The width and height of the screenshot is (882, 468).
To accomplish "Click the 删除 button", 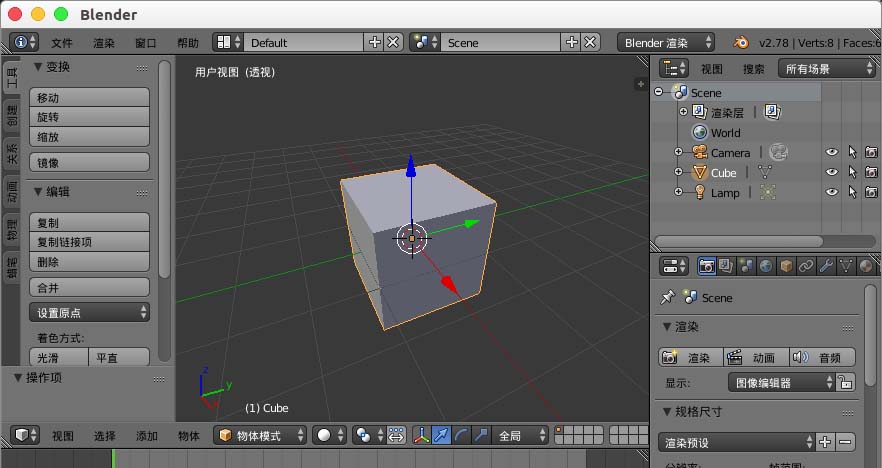I will tap(89, 262).
